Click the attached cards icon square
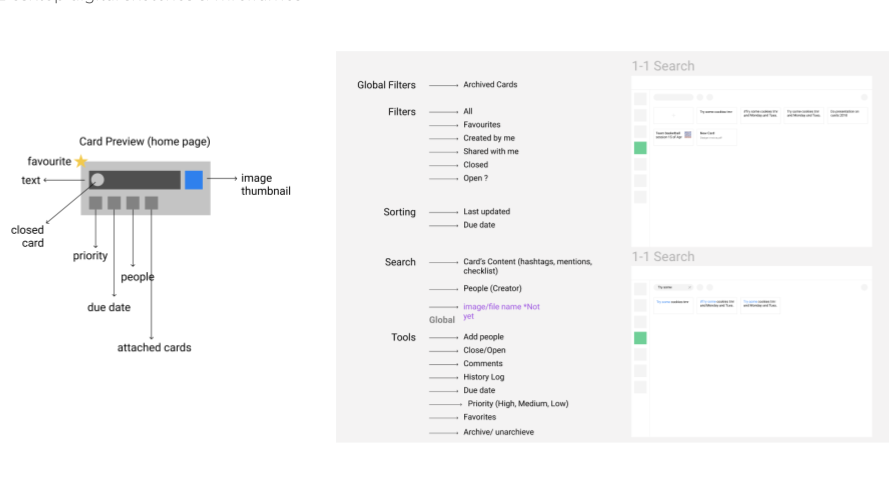The width and height of the screenshot is (889, 500). [151, 203]
